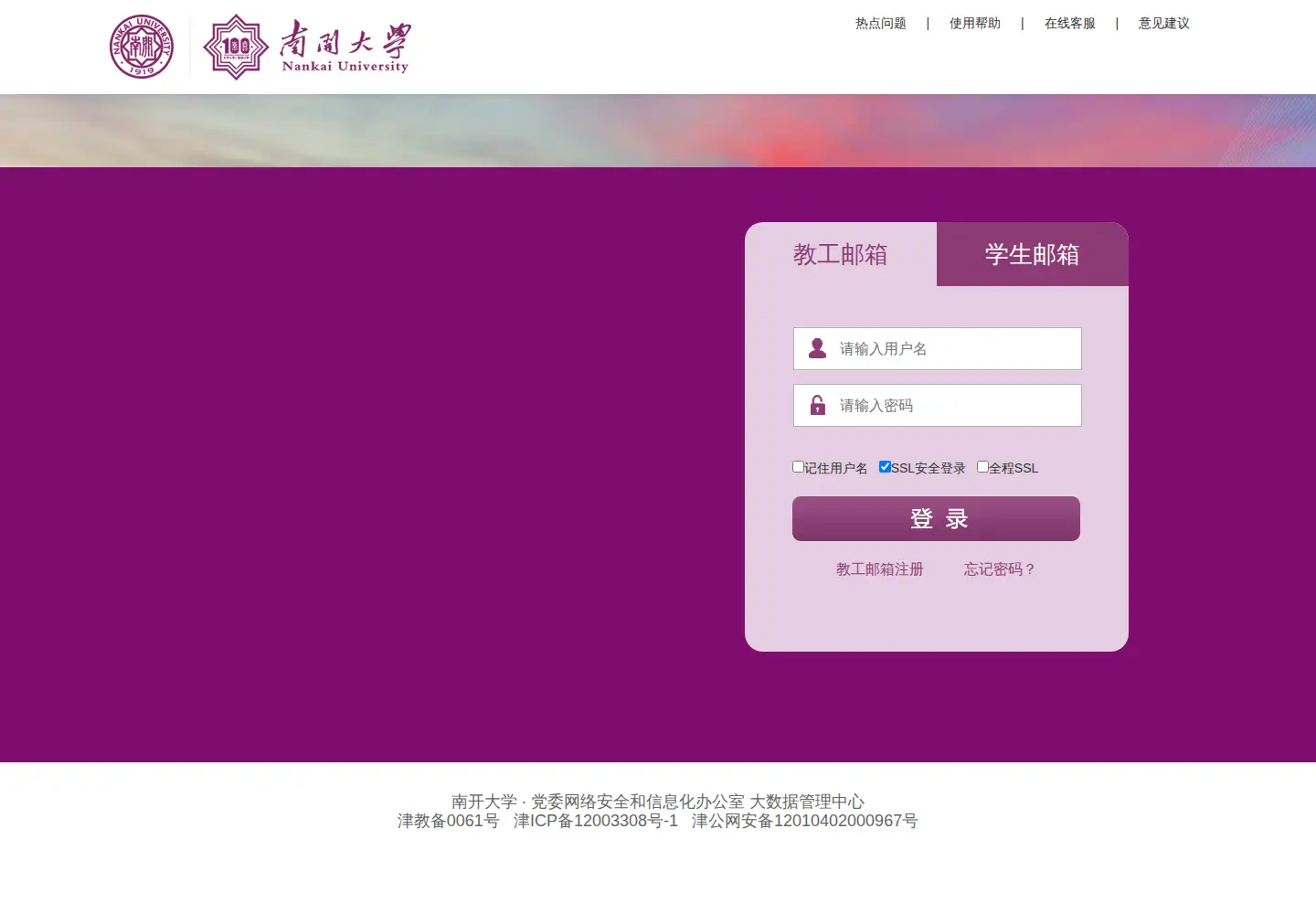Enable the 记住用户名 checkbox

[798, 467]
